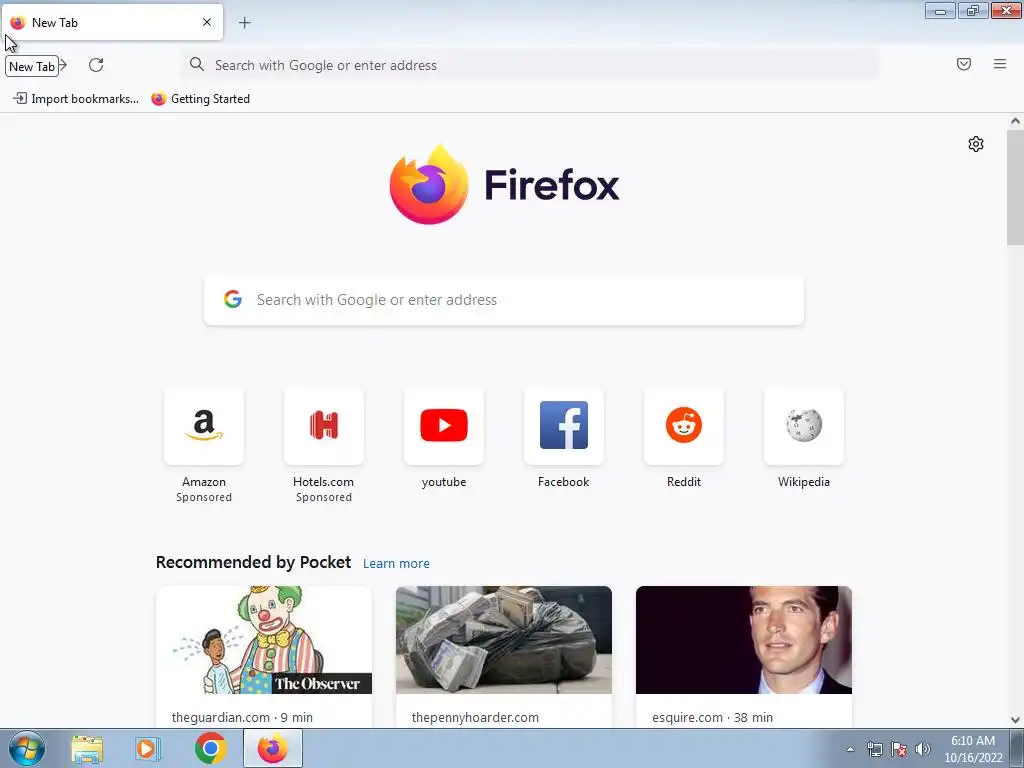Open a new tab with the plus button
This screenshot has width=1024, height=768.
pyautogui.click(x=244, y=23)
